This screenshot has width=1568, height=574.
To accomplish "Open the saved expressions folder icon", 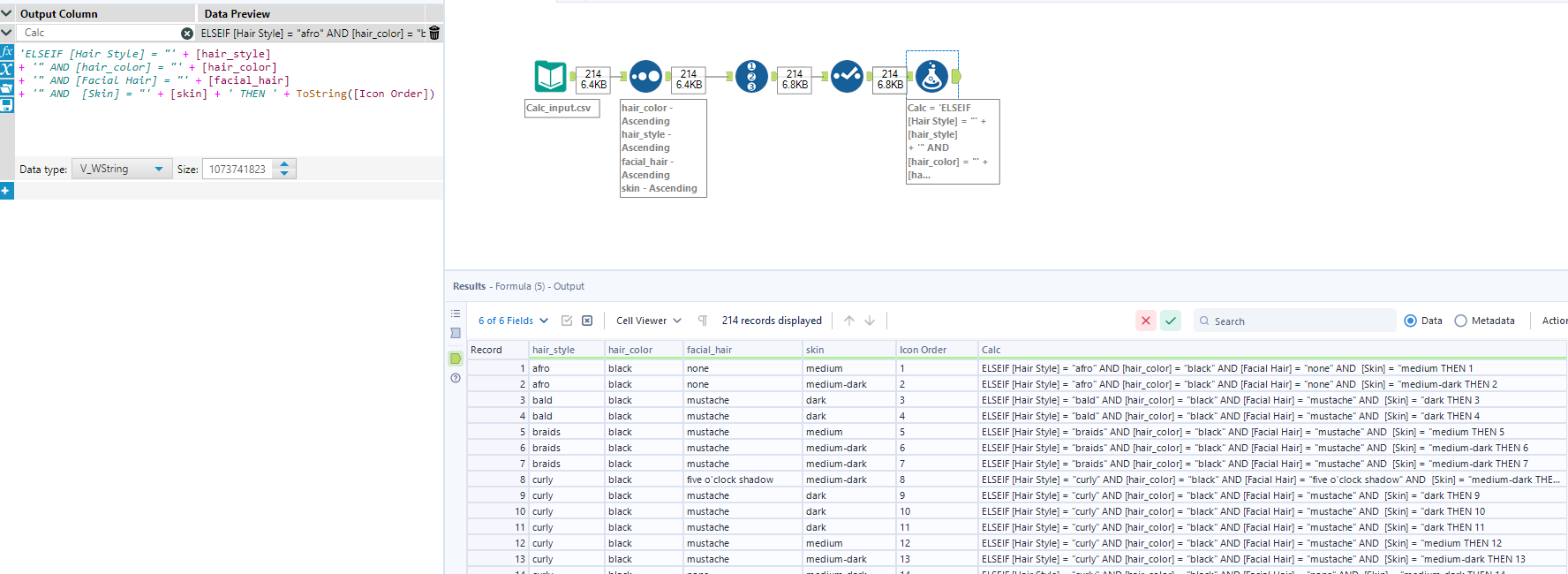I will [7, 87].
